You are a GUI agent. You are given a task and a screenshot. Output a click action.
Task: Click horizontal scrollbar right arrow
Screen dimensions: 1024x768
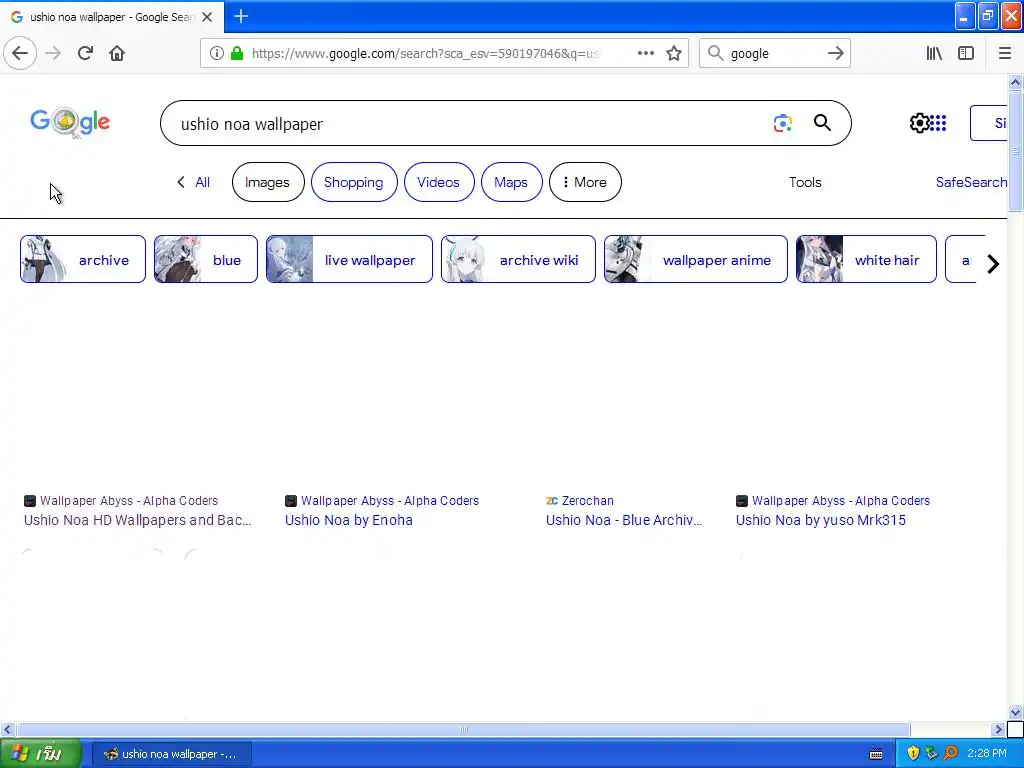point(998,729)
